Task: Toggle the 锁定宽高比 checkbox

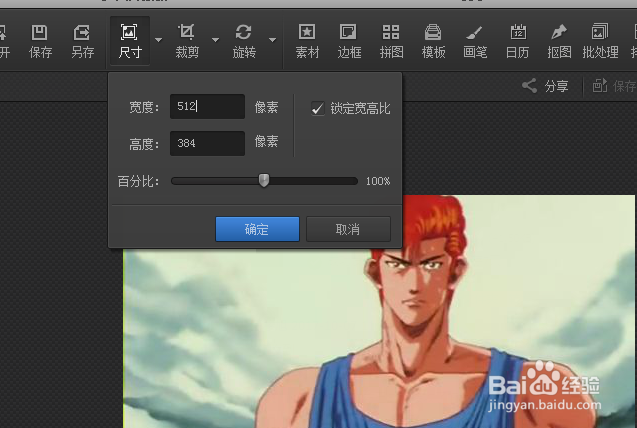Action: [x=318, y=108]
